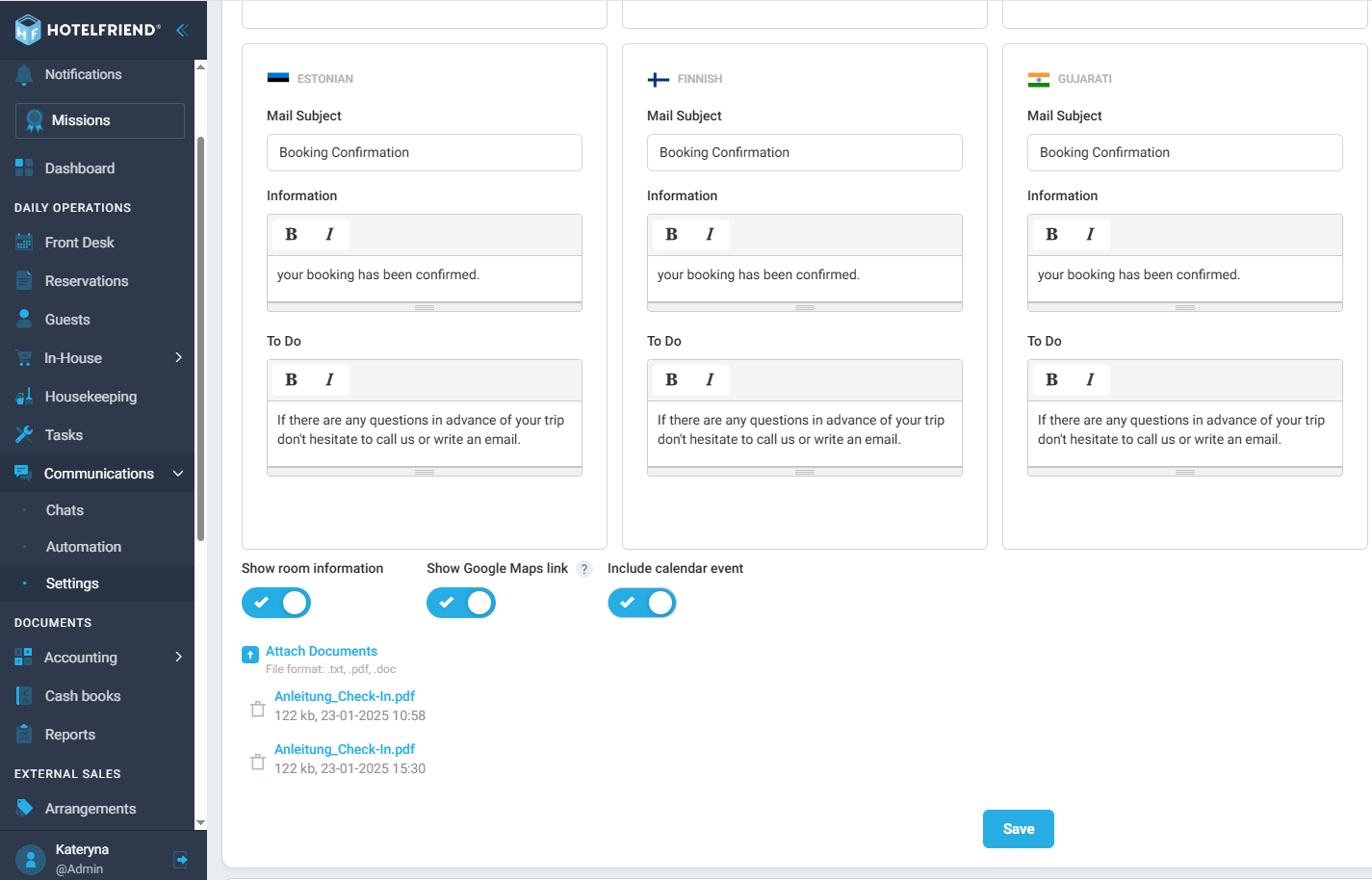Go to the Front Desk page
The width and height of the screenshot is (1372, 880).
tap(79, 243)
